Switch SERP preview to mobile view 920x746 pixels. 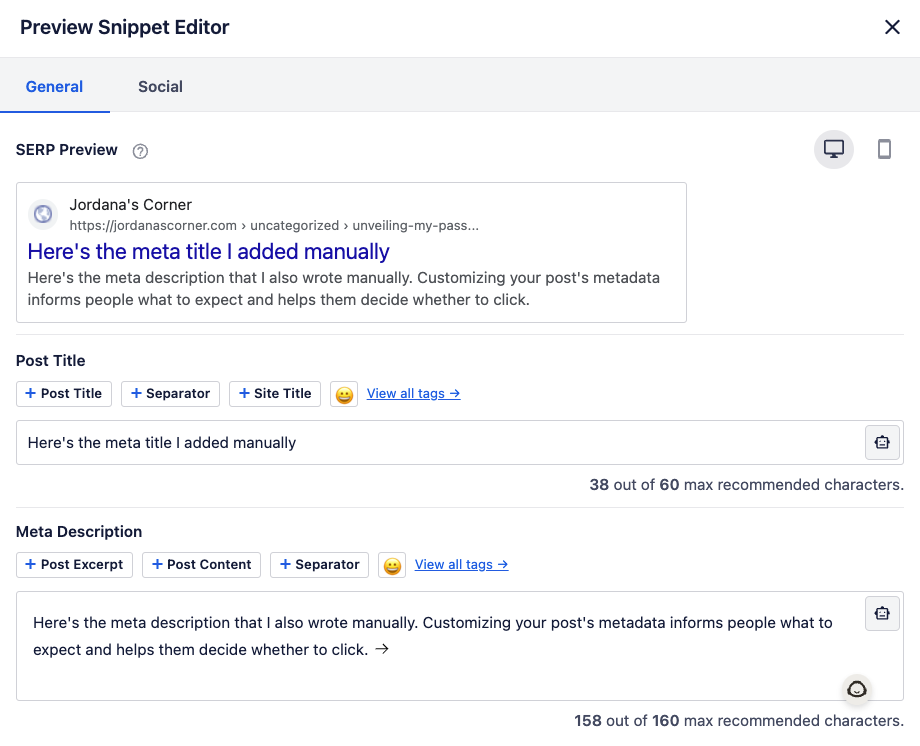[884, 149]
